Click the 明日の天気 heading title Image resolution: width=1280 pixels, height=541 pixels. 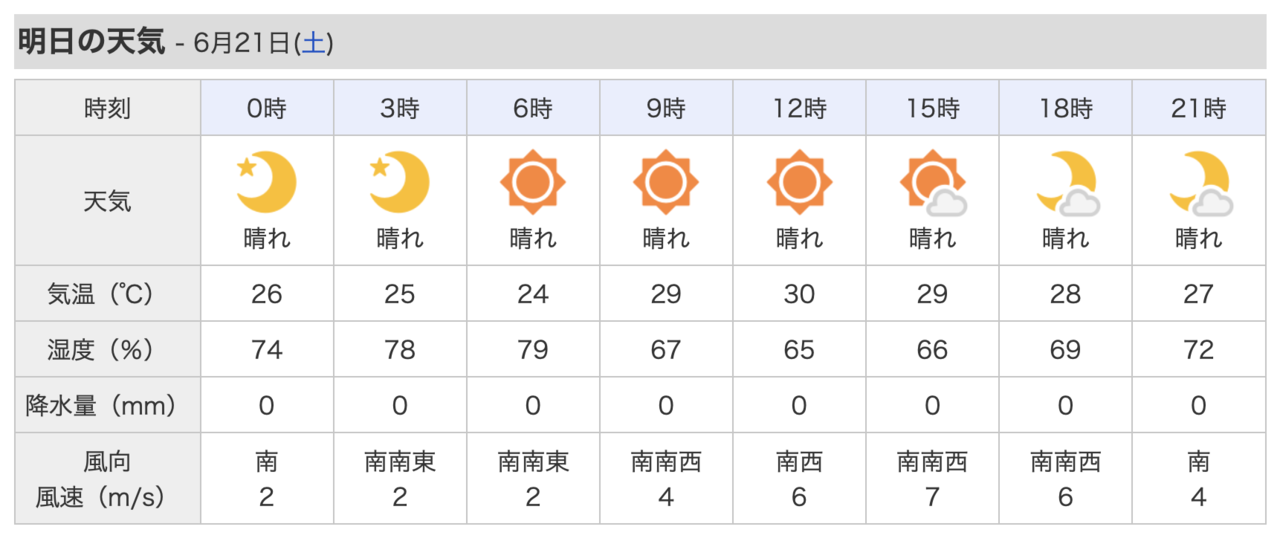coord(90,42)
